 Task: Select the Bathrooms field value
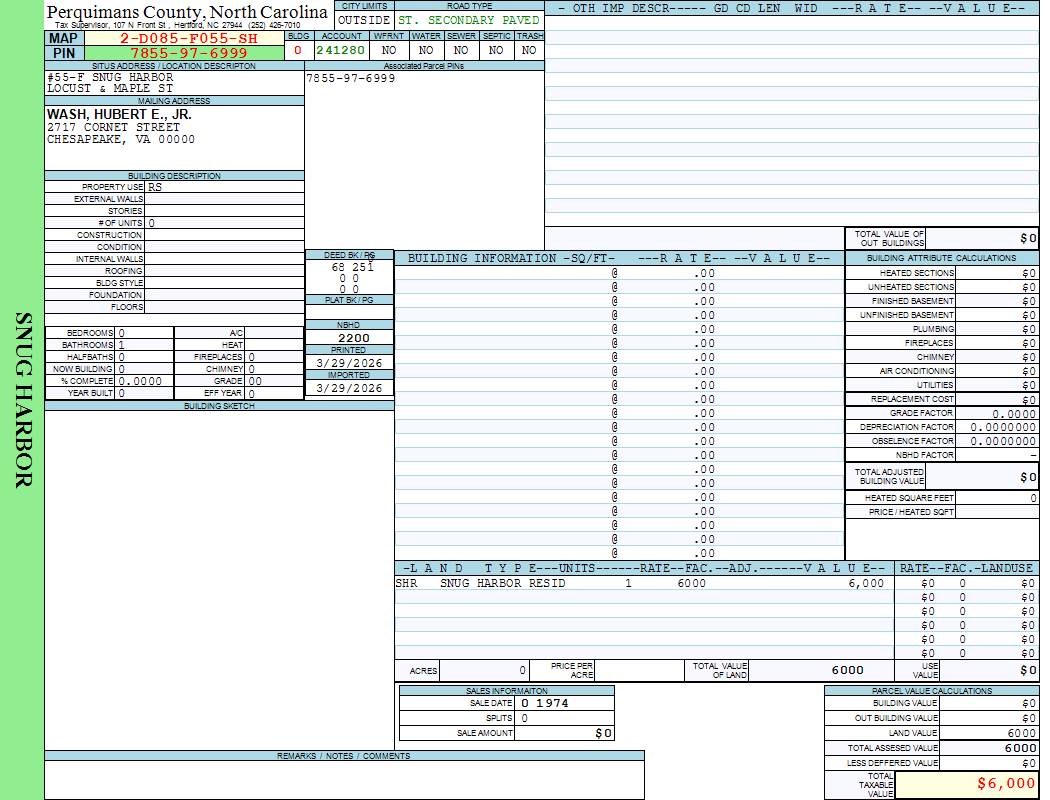[143, 345]
